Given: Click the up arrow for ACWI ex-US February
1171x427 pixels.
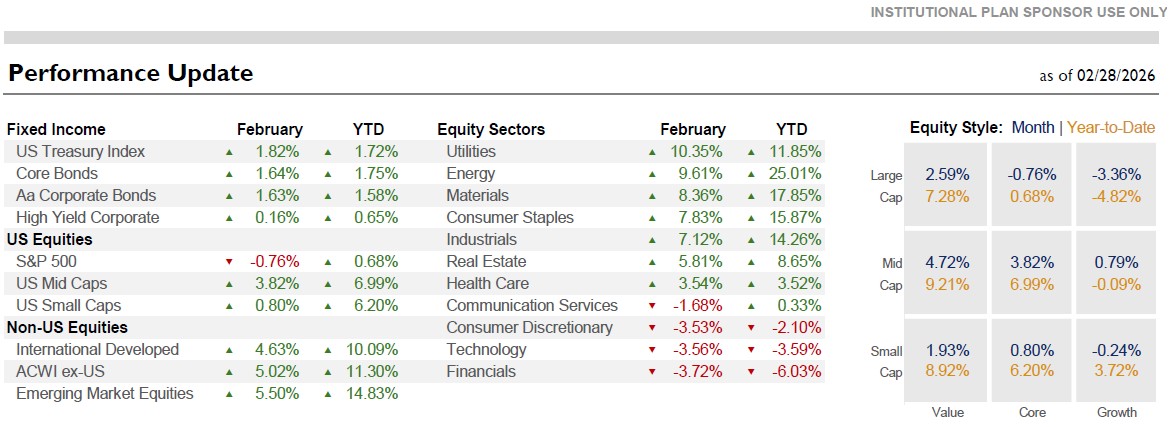Looking at the screenshot, I should (229, 372).
